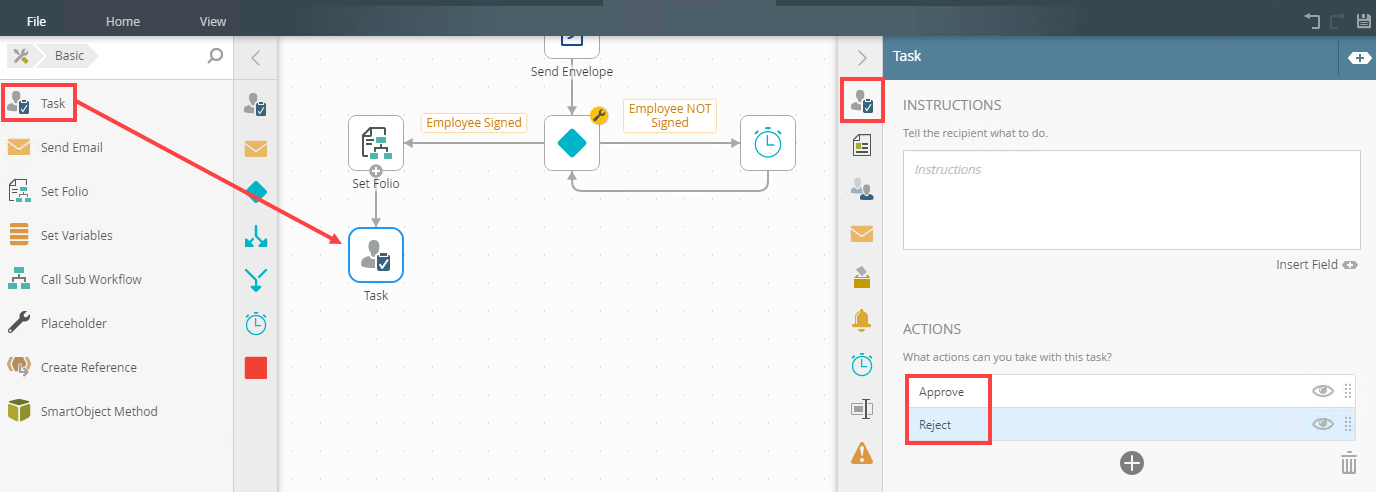1376x492 pixels.
Task: Select the Set Folio toolbox item
Action: point(64,192)
